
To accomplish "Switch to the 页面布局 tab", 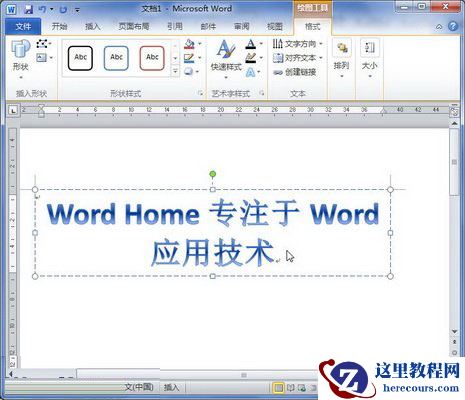I will click(x=134, y=26).
